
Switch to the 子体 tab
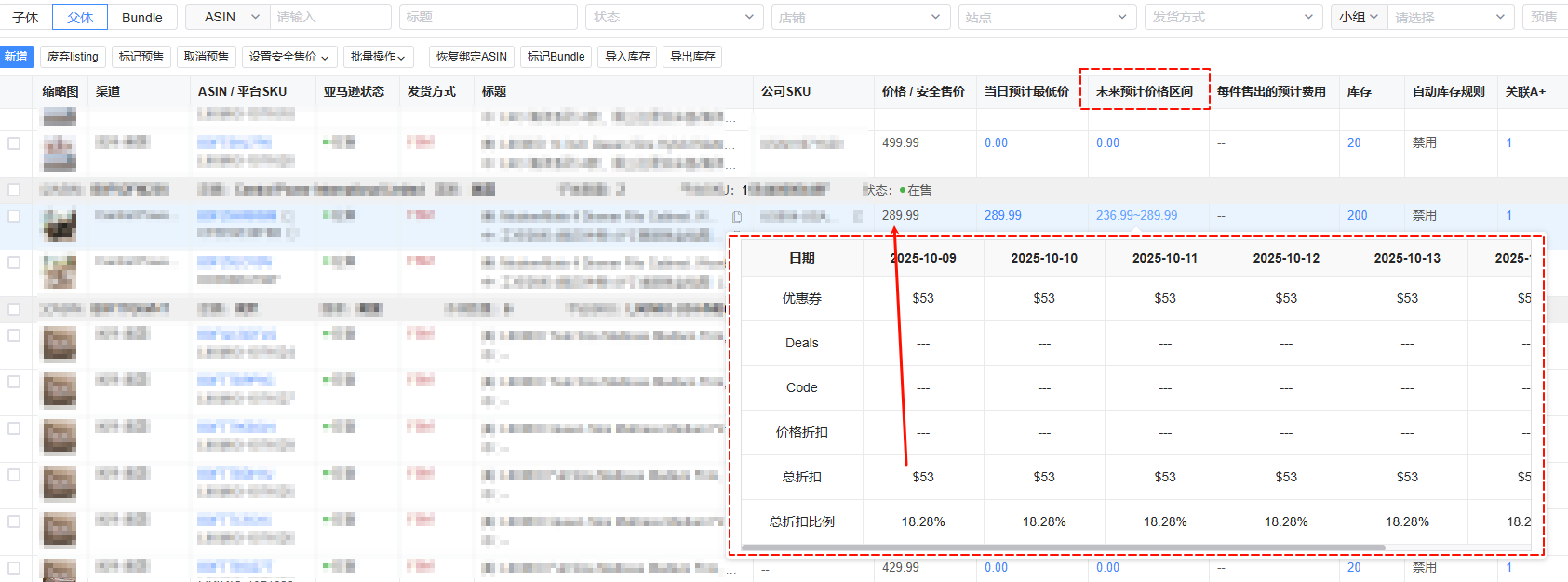point(25,17)
